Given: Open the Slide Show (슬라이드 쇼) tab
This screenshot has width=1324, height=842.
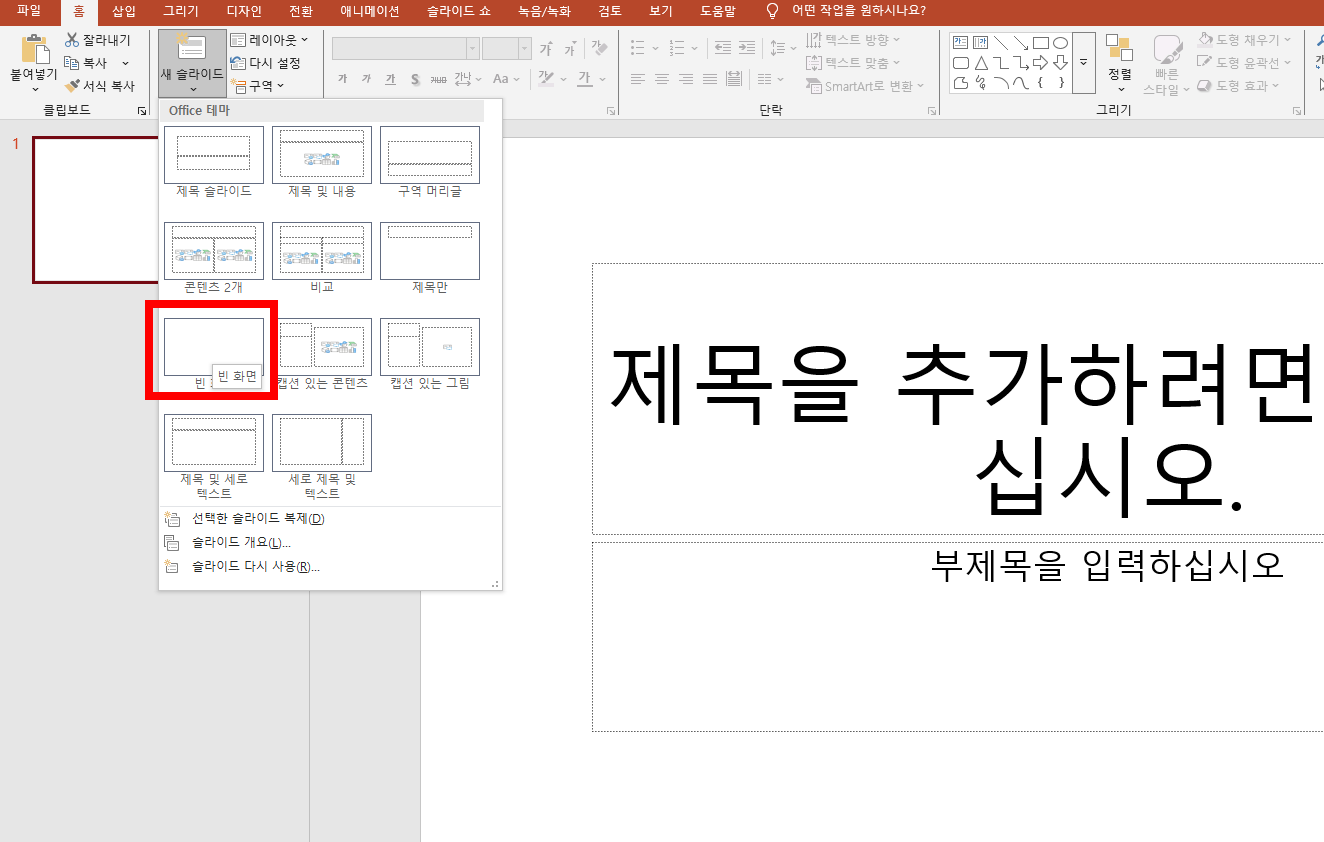Looking at the screenshot, I should coord(461,11).
